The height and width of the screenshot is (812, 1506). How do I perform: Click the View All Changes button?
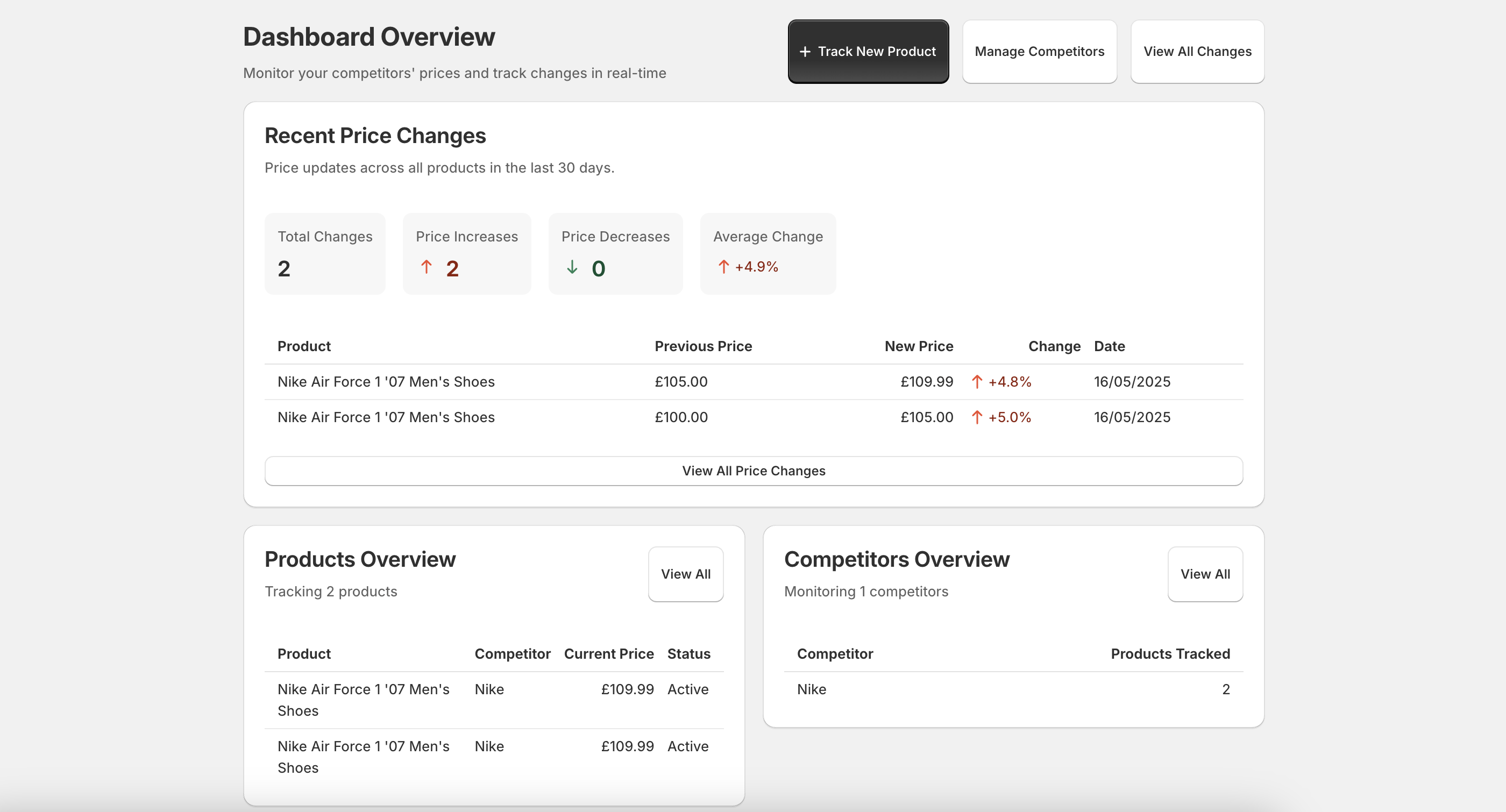click(1197, 52)
